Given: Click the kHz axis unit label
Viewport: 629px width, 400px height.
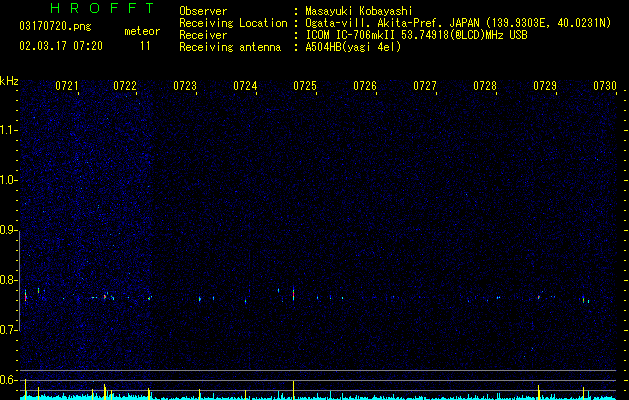Looking at the screenshot, I should pos(9,81).
